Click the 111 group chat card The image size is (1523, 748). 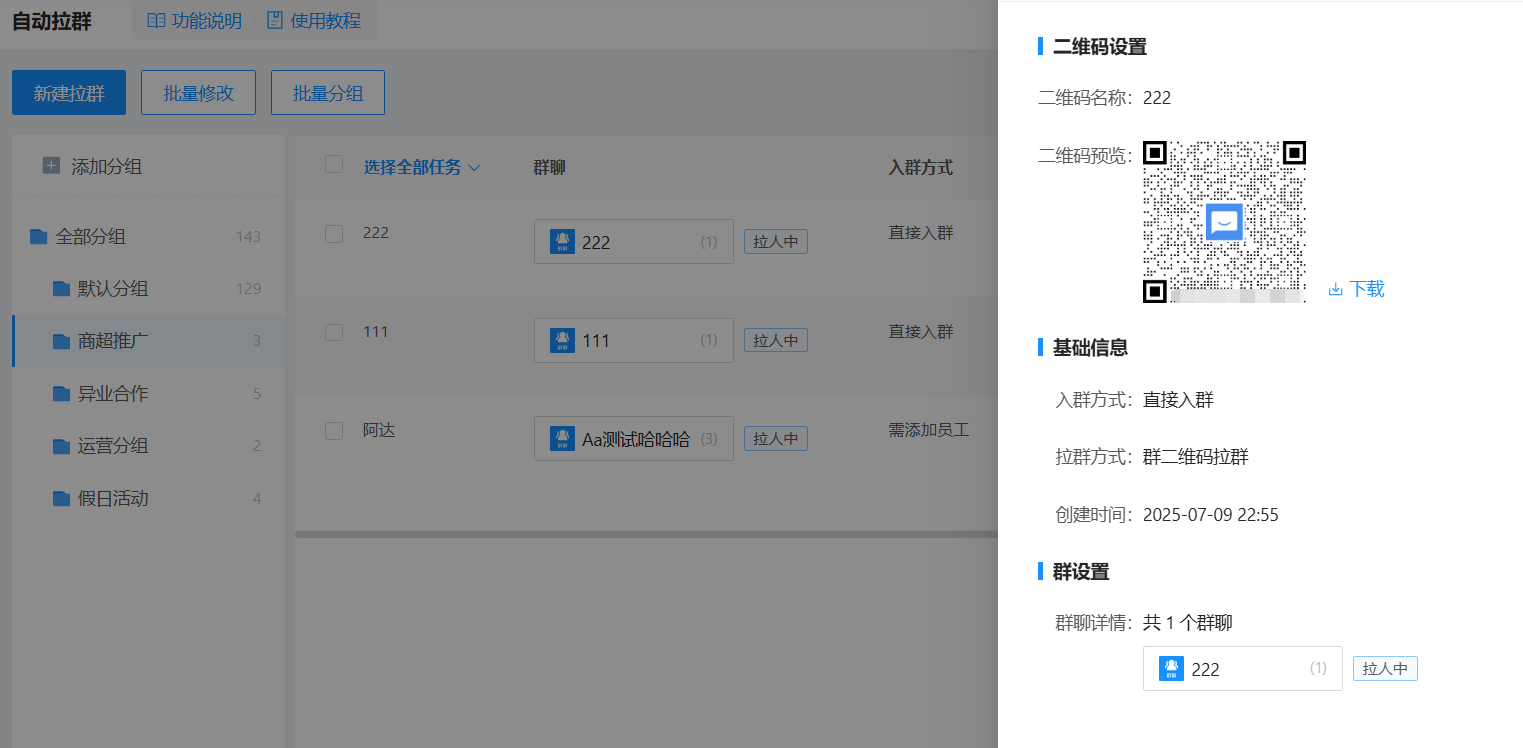(634, 341)
